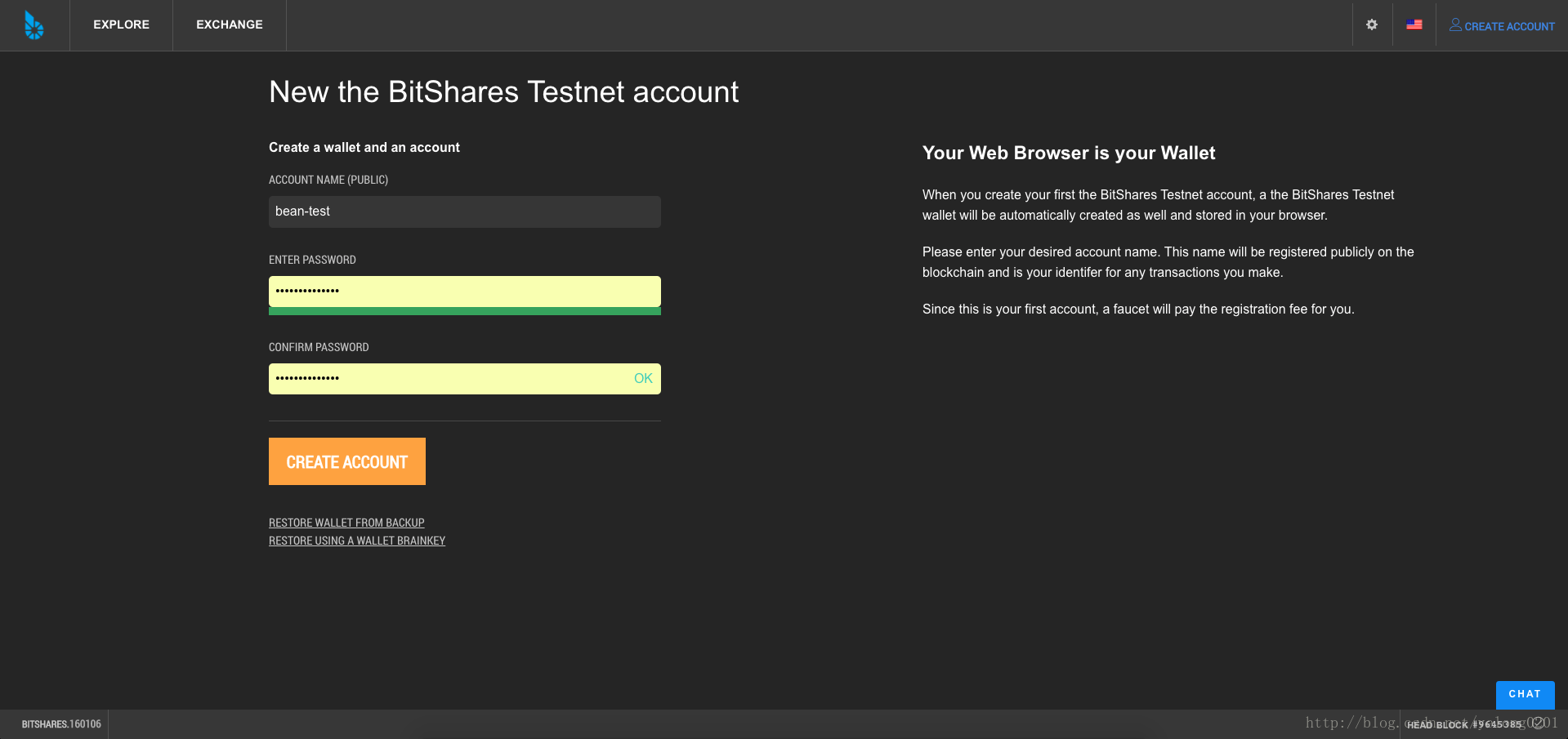Click the 'CONFIRM PASSWORD' label
The image size is (1568, 739).
click(x=319, y=347)
